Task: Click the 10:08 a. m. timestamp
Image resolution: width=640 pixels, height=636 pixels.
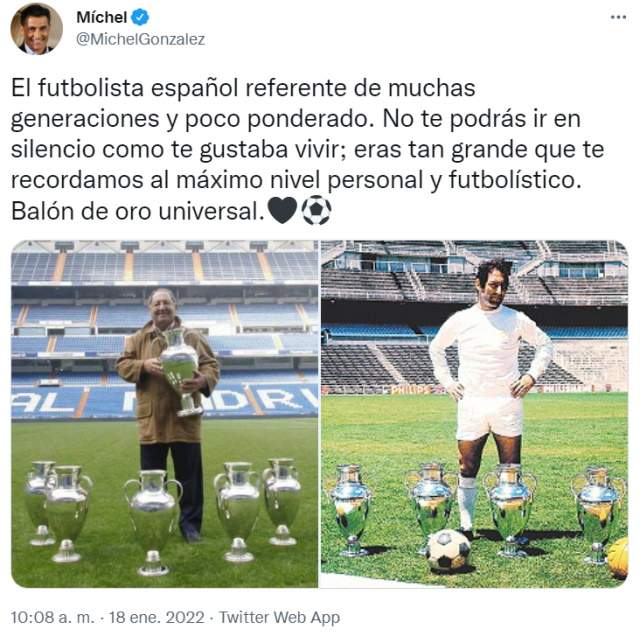Action: [52, 617]
